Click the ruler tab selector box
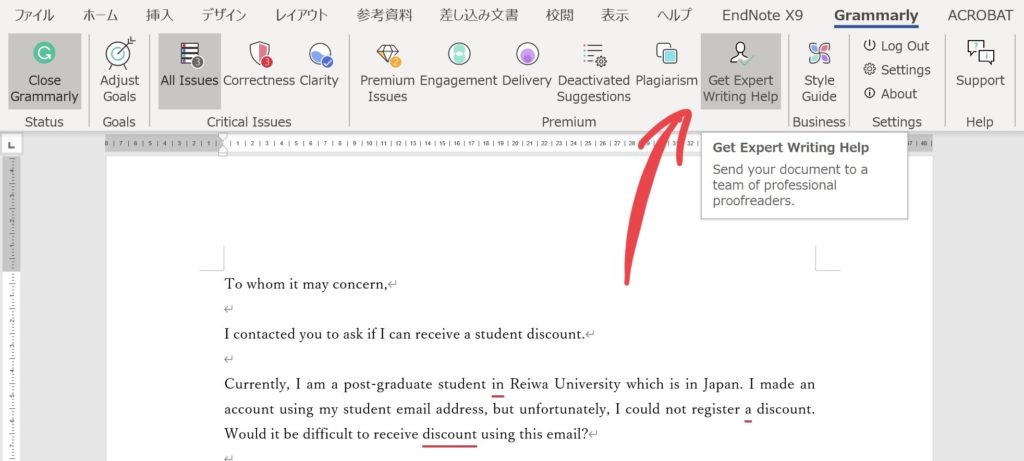Viewport: 1024px width, 461px height. coord(11,144)
